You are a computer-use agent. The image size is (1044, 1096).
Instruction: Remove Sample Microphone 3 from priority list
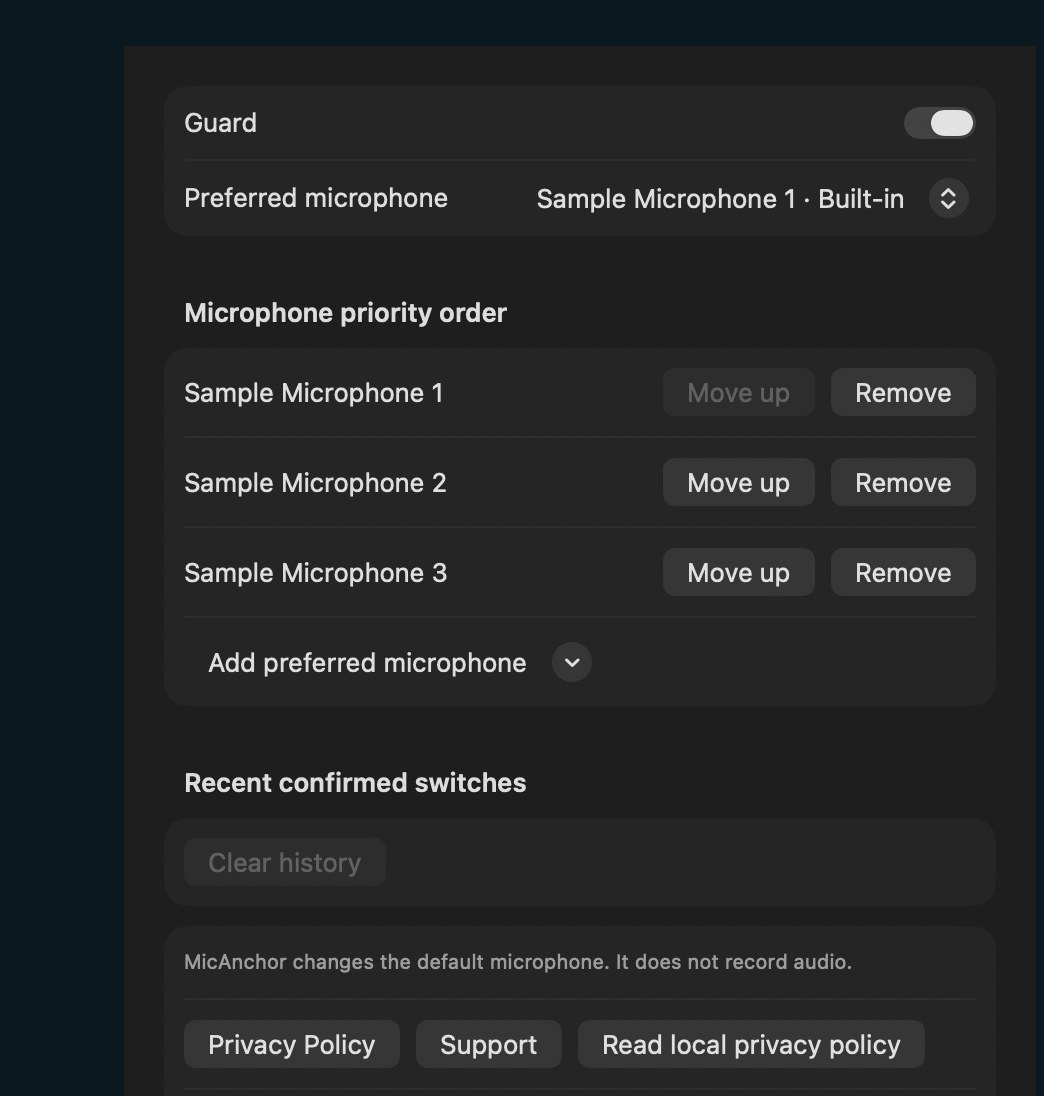[903, 573]
